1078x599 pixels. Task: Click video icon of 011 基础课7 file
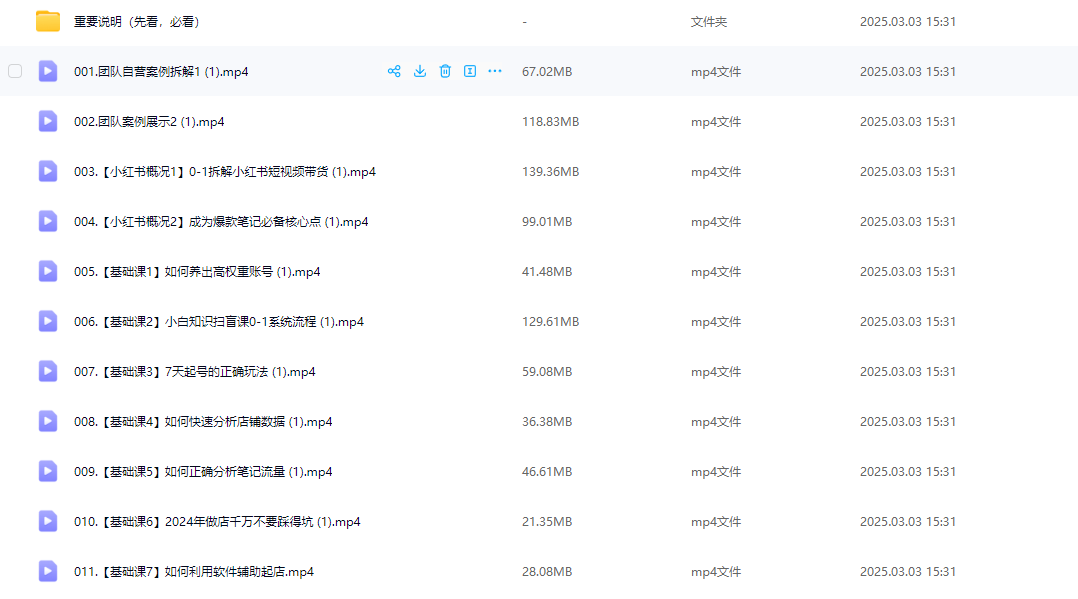pyautogui.click(x=47, y=571)
